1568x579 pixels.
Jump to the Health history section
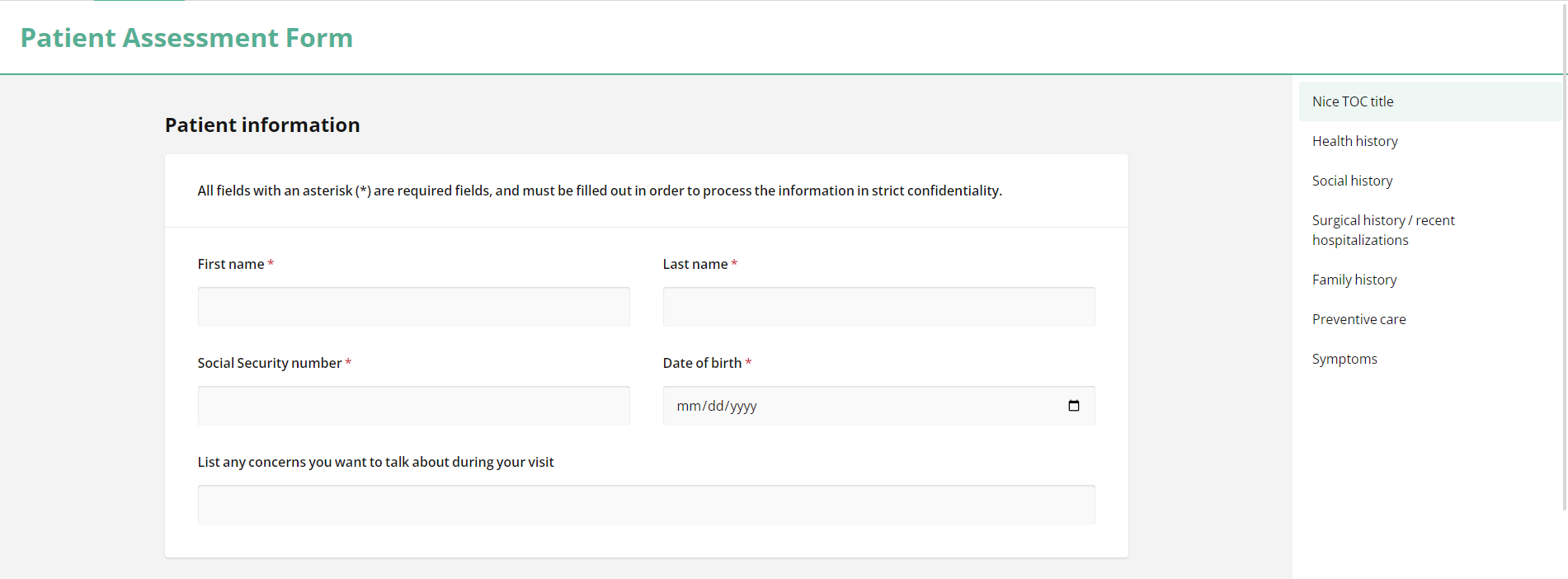coord(1354,140)
